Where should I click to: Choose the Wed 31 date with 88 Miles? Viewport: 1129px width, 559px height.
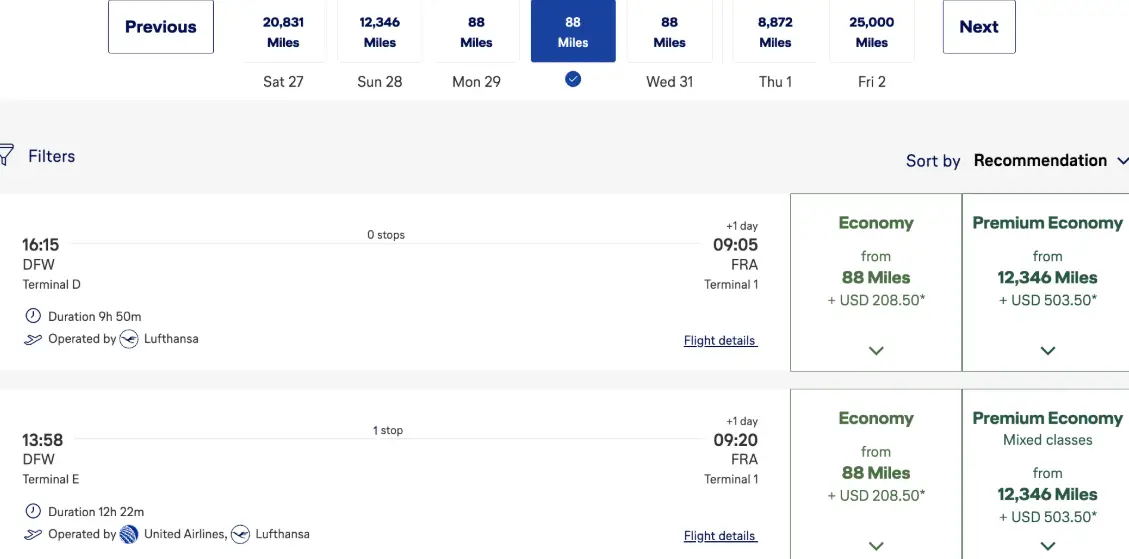(x=669, y=33)
